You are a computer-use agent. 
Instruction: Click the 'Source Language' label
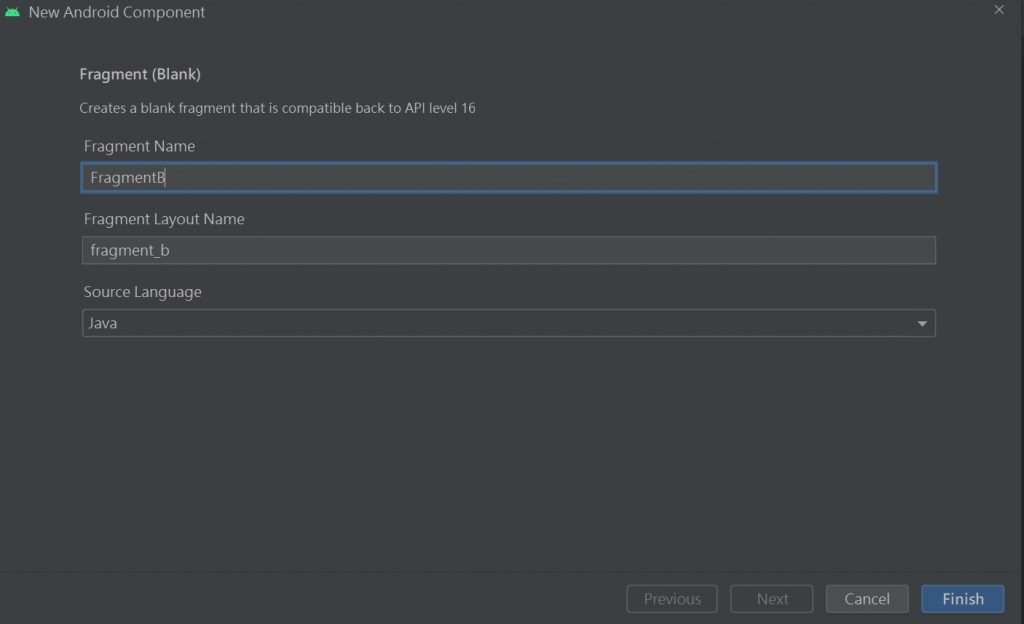coord(142,292)
